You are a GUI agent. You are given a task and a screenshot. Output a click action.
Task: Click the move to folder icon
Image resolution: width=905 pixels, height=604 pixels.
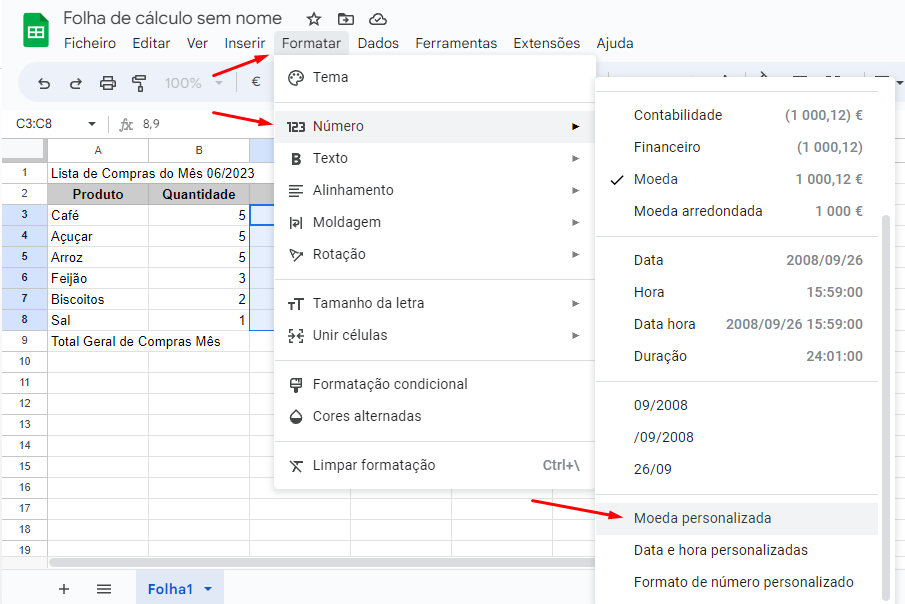click(x=346, y=19)
